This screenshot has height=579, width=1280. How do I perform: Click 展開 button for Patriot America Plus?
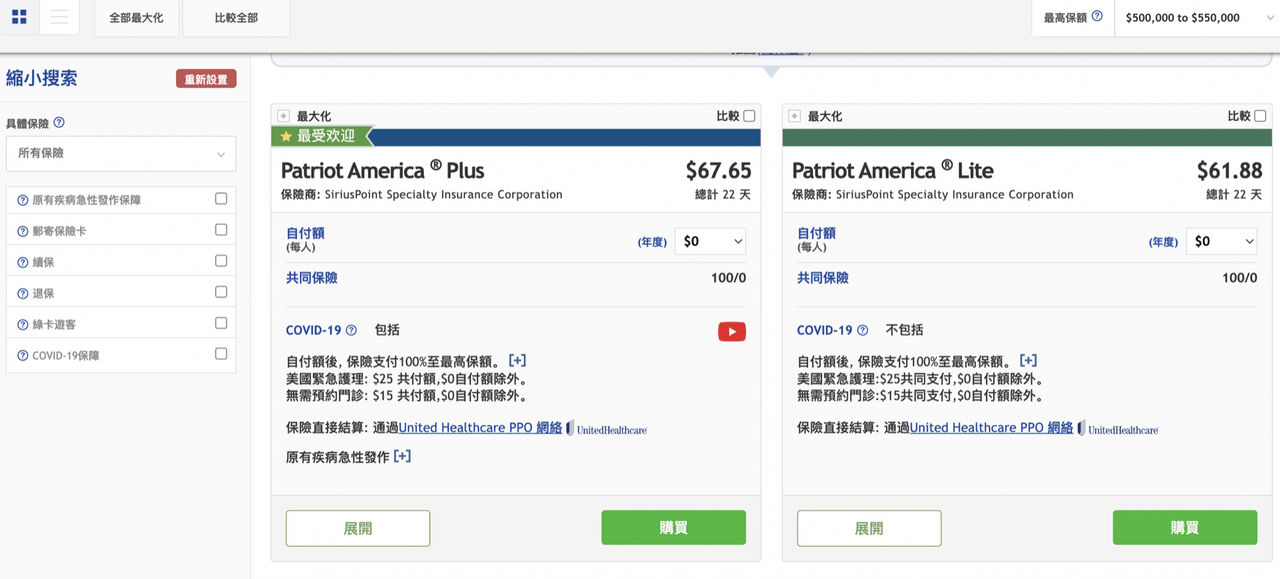(x=358, y=528)
